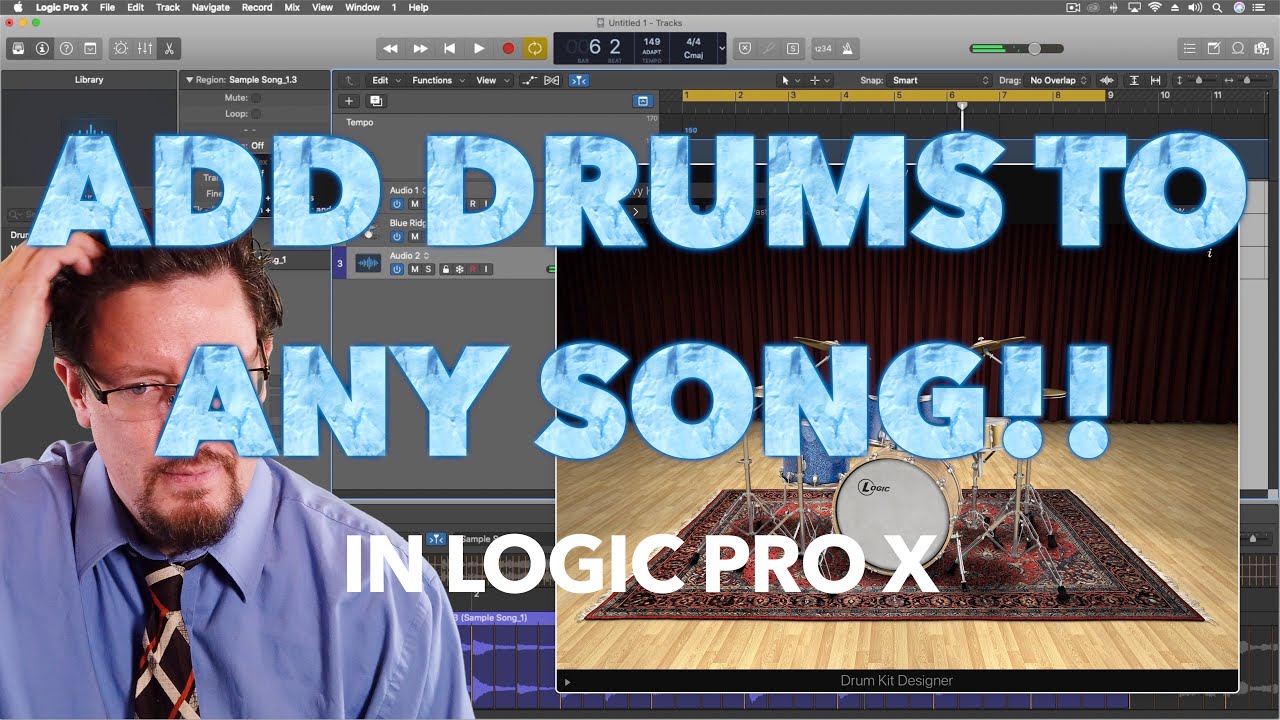Open Smart Controls dial button
Viewport: 1280px width, 720px height.
[121, 48]
